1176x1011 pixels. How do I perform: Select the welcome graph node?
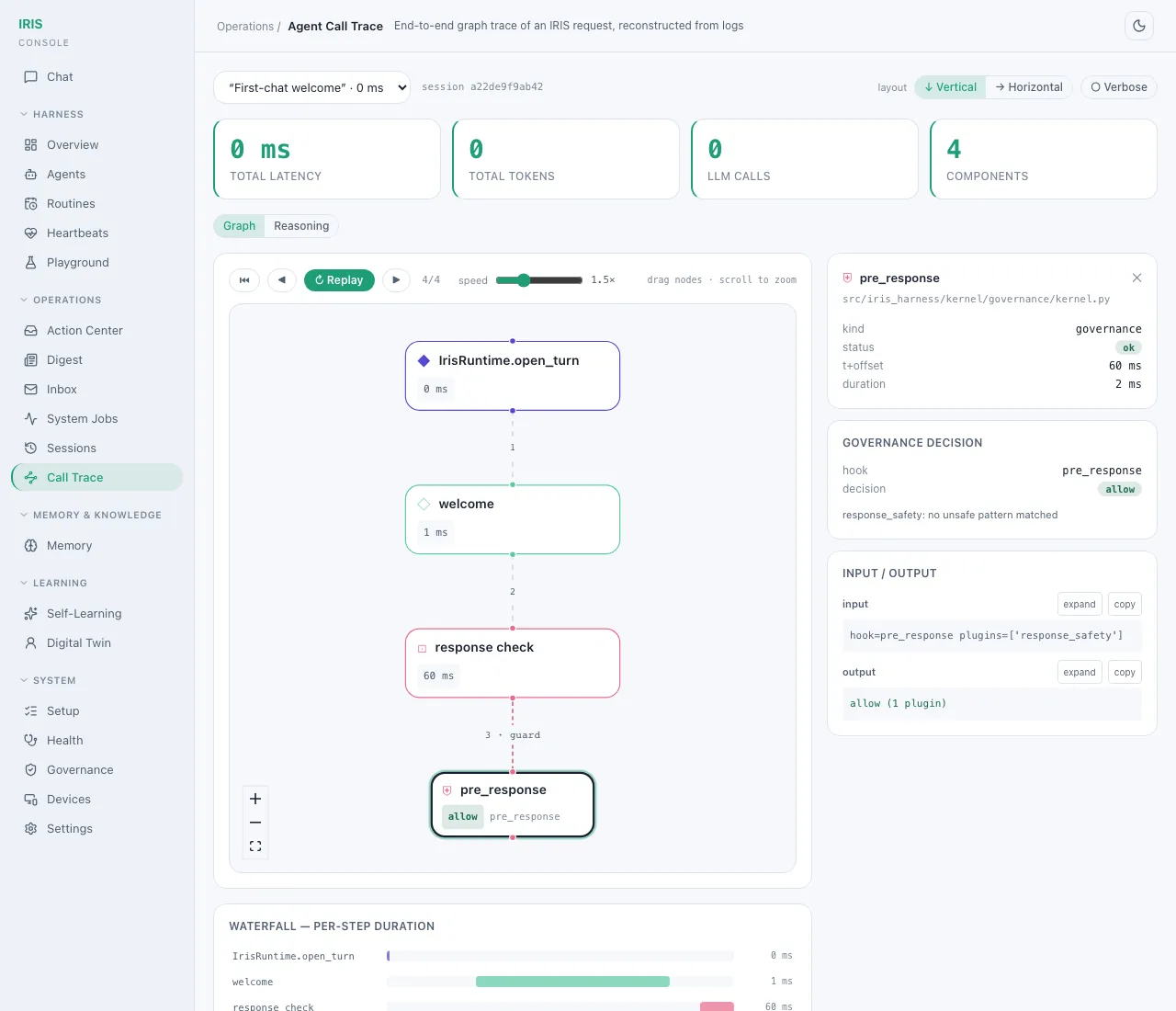pos(513,519)
